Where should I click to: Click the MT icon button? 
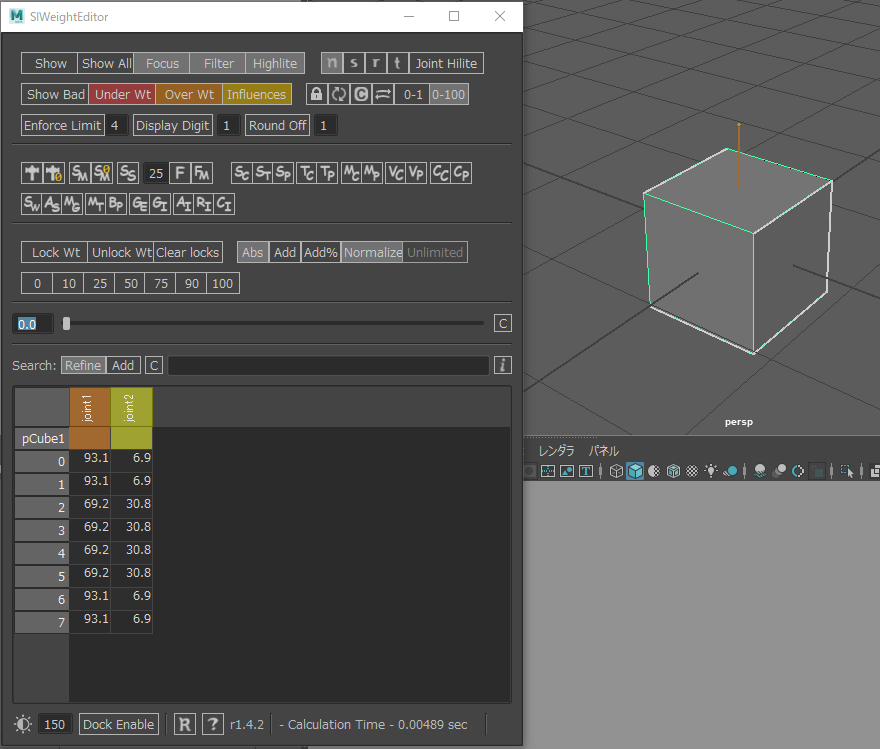pyautogui.click(x=95, y=204)
